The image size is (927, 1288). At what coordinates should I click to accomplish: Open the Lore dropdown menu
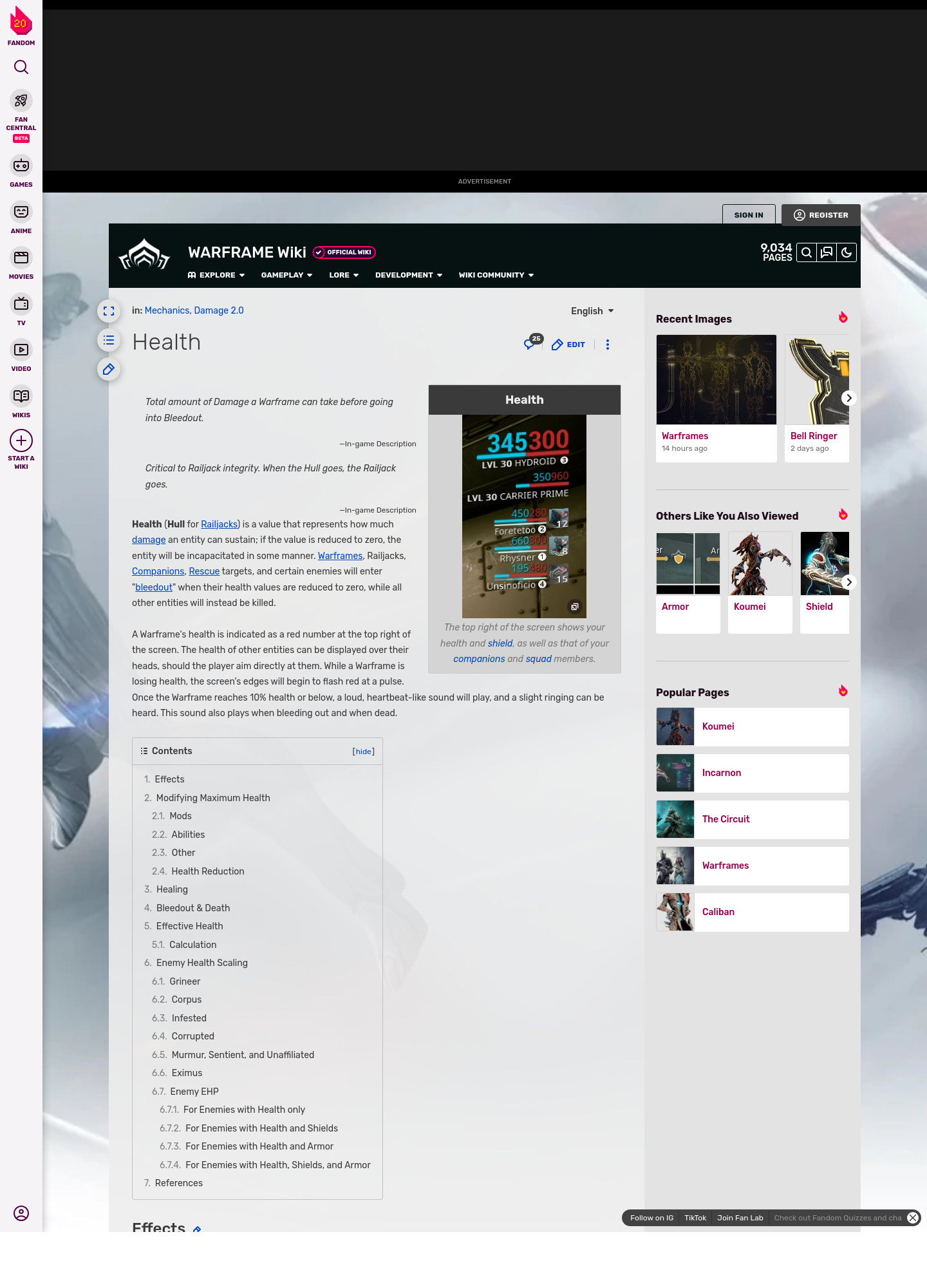tap(344, 275)
